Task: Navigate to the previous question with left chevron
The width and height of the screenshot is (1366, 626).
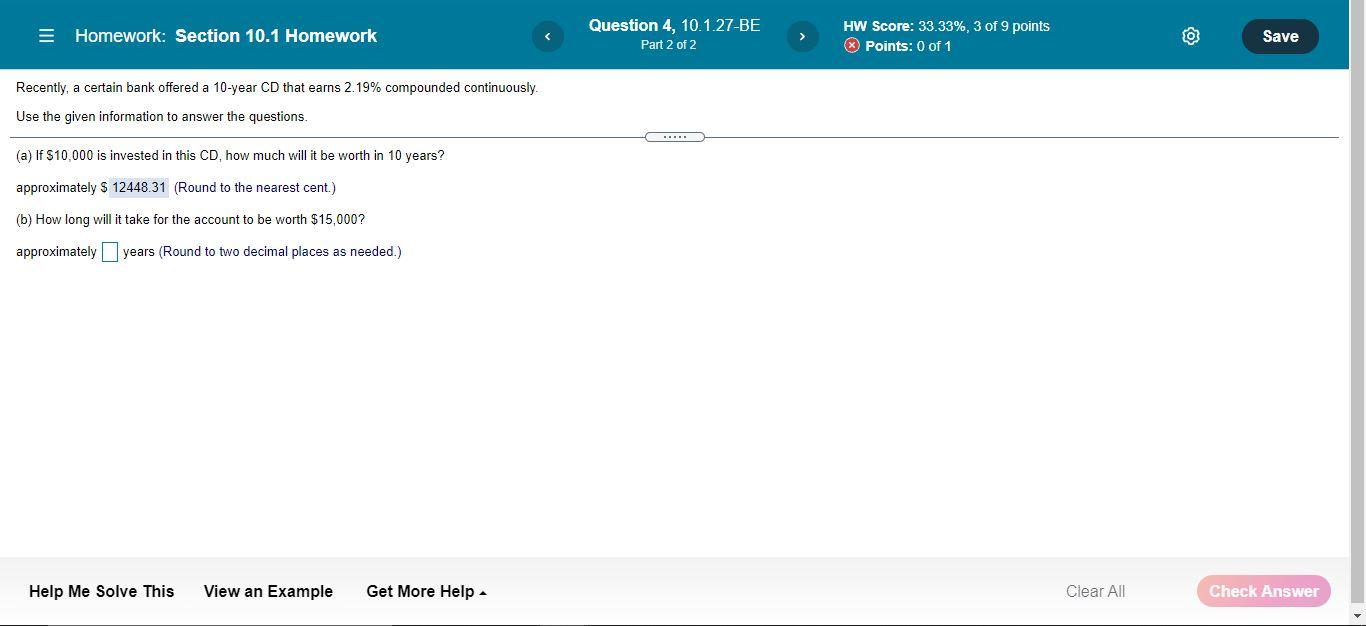Action: 547,36
